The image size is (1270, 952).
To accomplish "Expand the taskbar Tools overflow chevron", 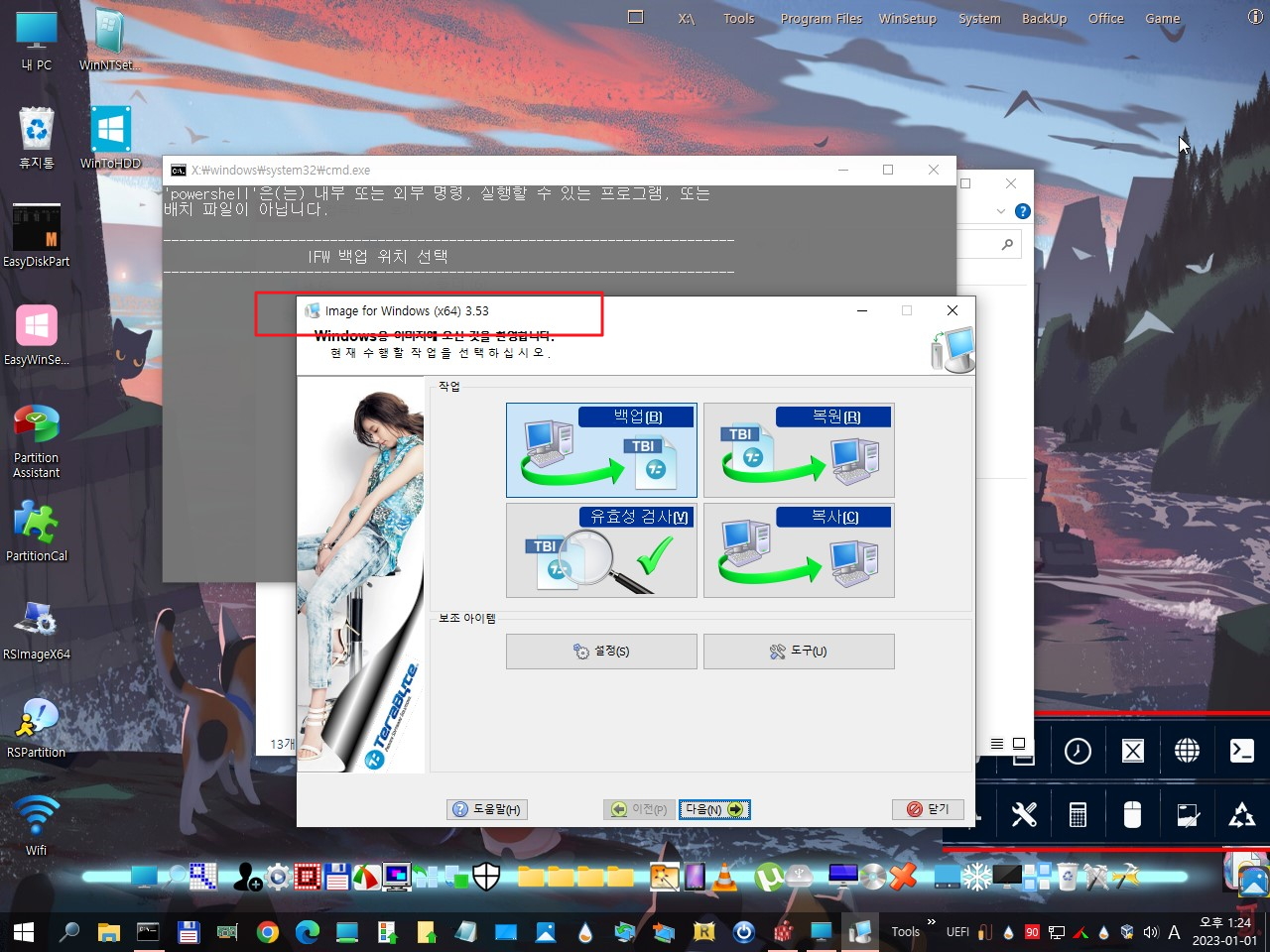I will pos(931,923).
